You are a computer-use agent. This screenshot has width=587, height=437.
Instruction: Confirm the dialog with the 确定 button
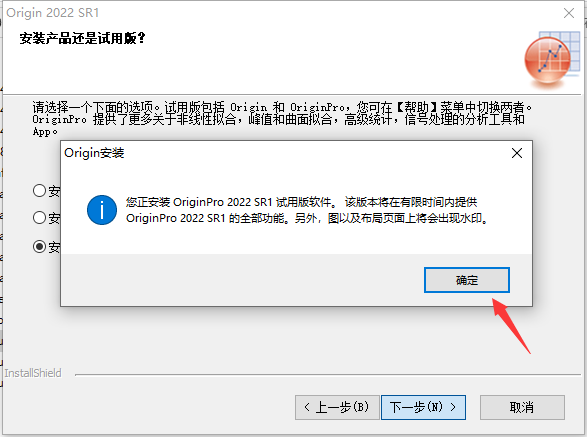[x=466, y=280]
